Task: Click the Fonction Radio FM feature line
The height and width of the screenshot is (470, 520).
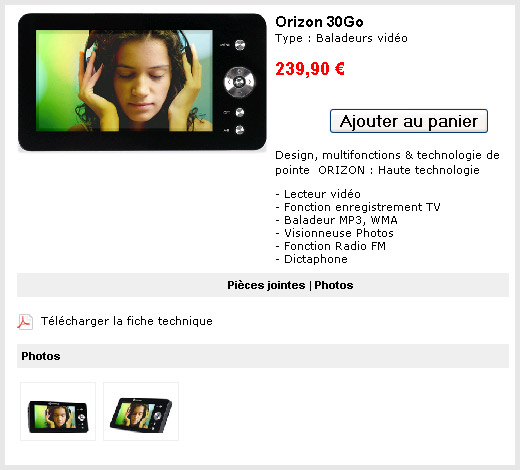Action: (x=331, y=246)
